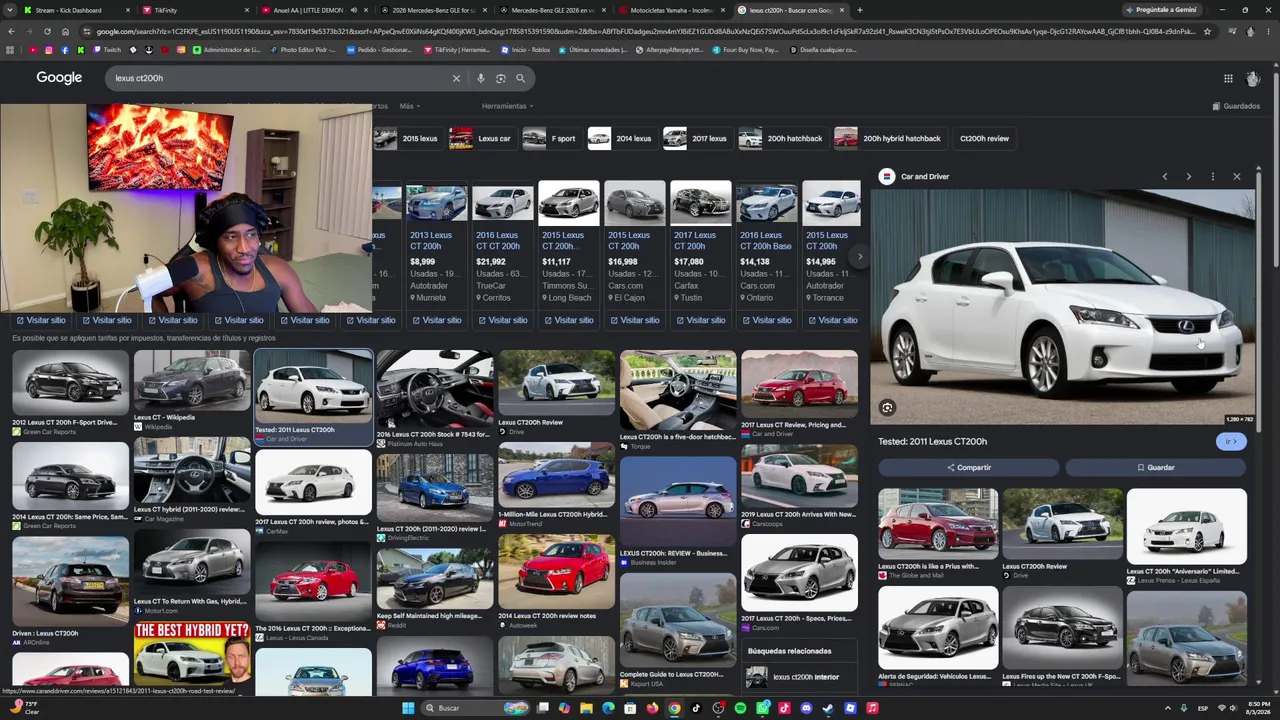
Task: Open the Google homepage logo link
Action: pos(59,78)
